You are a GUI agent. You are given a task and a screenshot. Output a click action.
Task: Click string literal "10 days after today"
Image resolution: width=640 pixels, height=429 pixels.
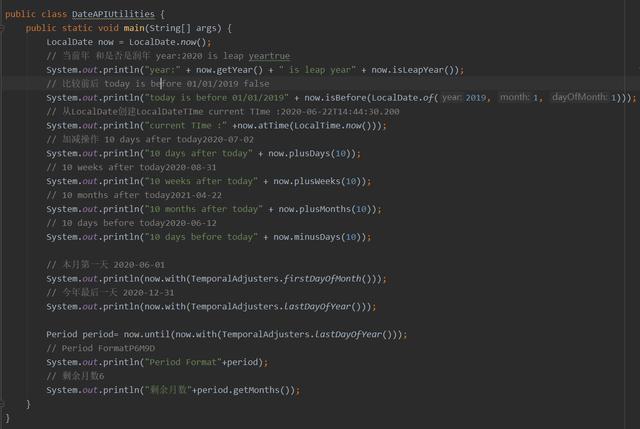(199, 153)
